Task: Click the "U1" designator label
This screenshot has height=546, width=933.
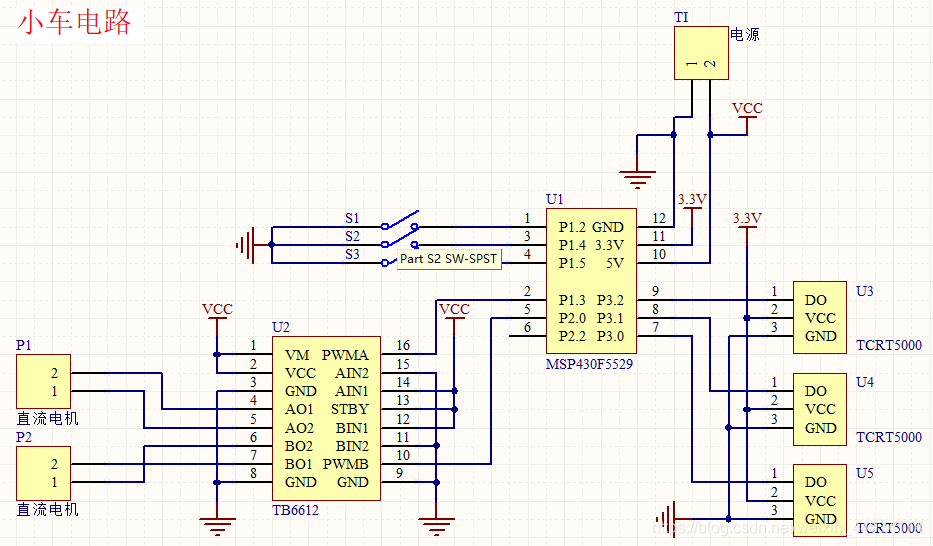Action: [555, 199]
